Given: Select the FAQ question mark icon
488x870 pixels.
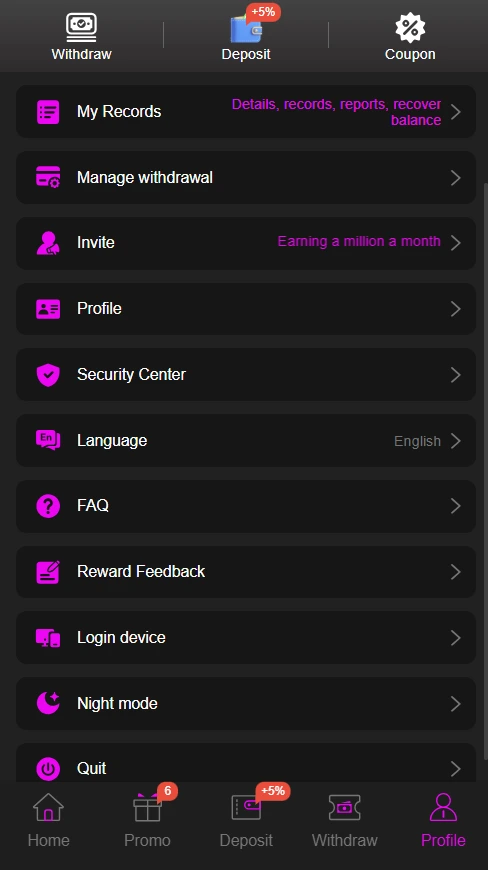Looking at the screenshot, I should (x=48, y=506).
